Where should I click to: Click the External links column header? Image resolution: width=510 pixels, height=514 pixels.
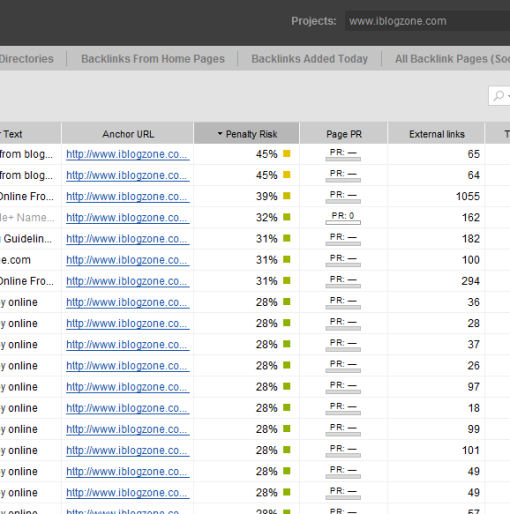(437, 134)
